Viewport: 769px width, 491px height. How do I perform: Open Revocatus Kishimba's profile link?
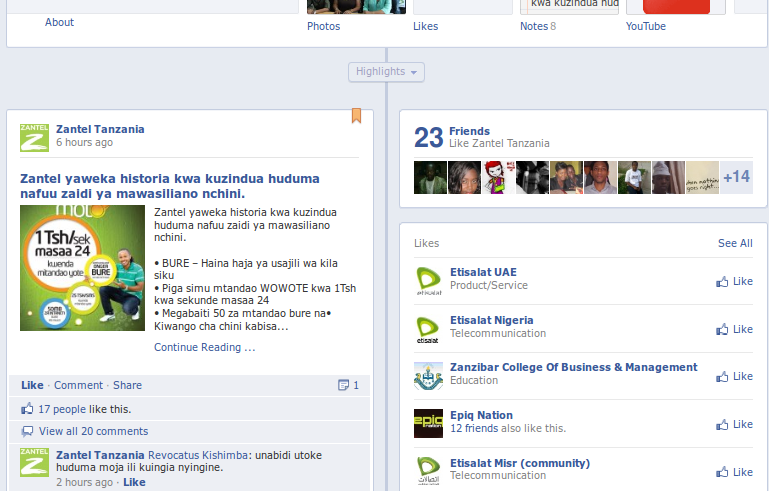(198, 455)
